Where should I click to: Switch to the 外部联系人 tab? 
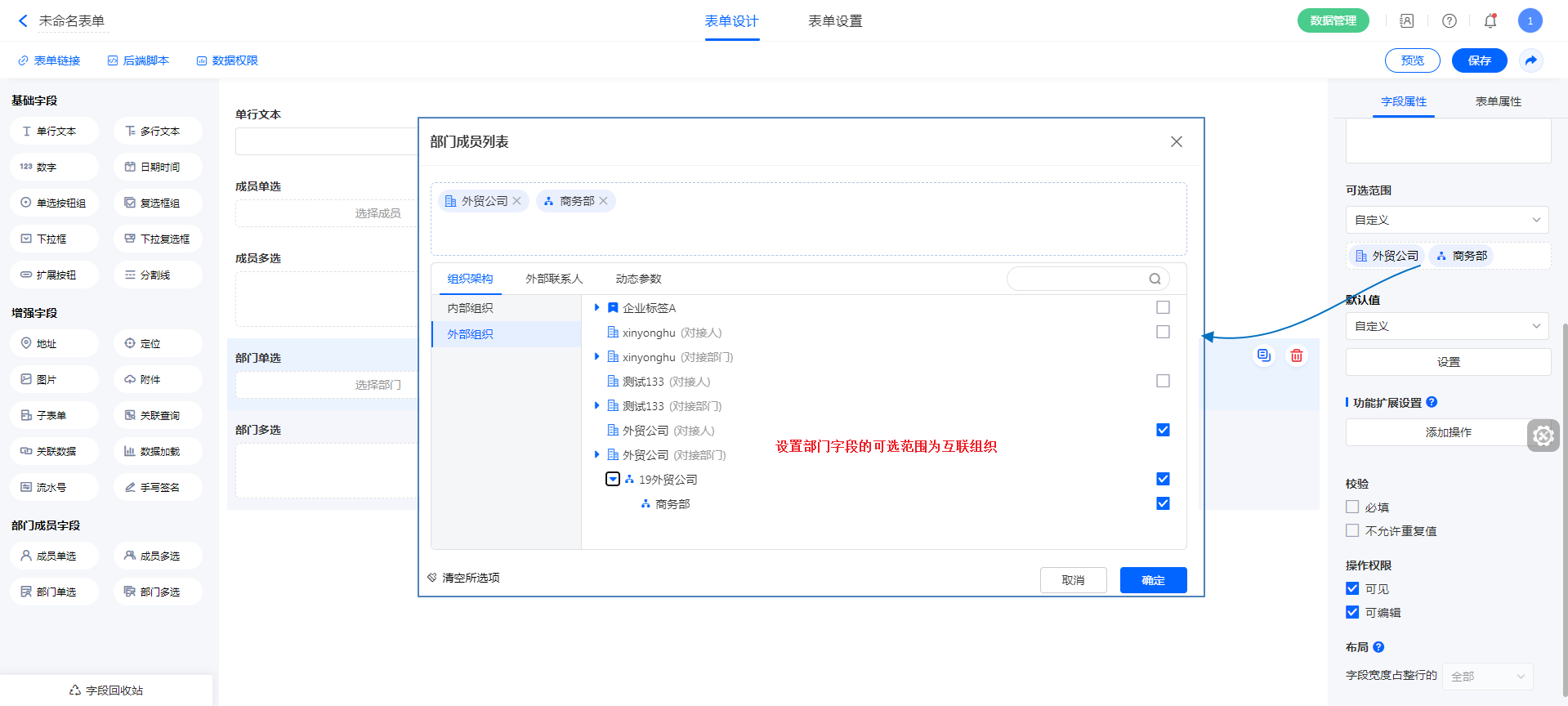[554, 279]
